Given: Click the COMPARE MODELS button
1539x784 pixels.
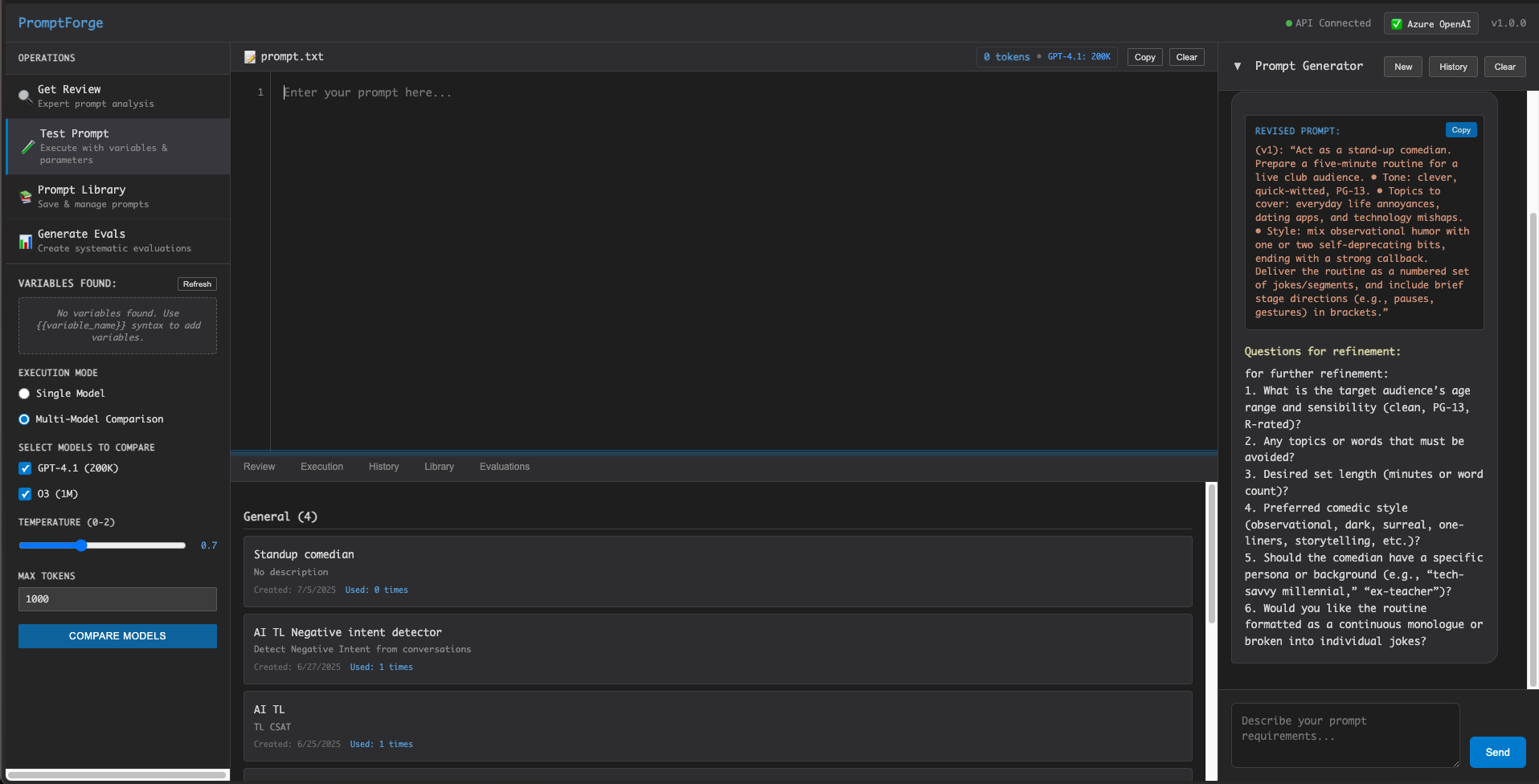Looking at the screenshot, I should 117,635.
